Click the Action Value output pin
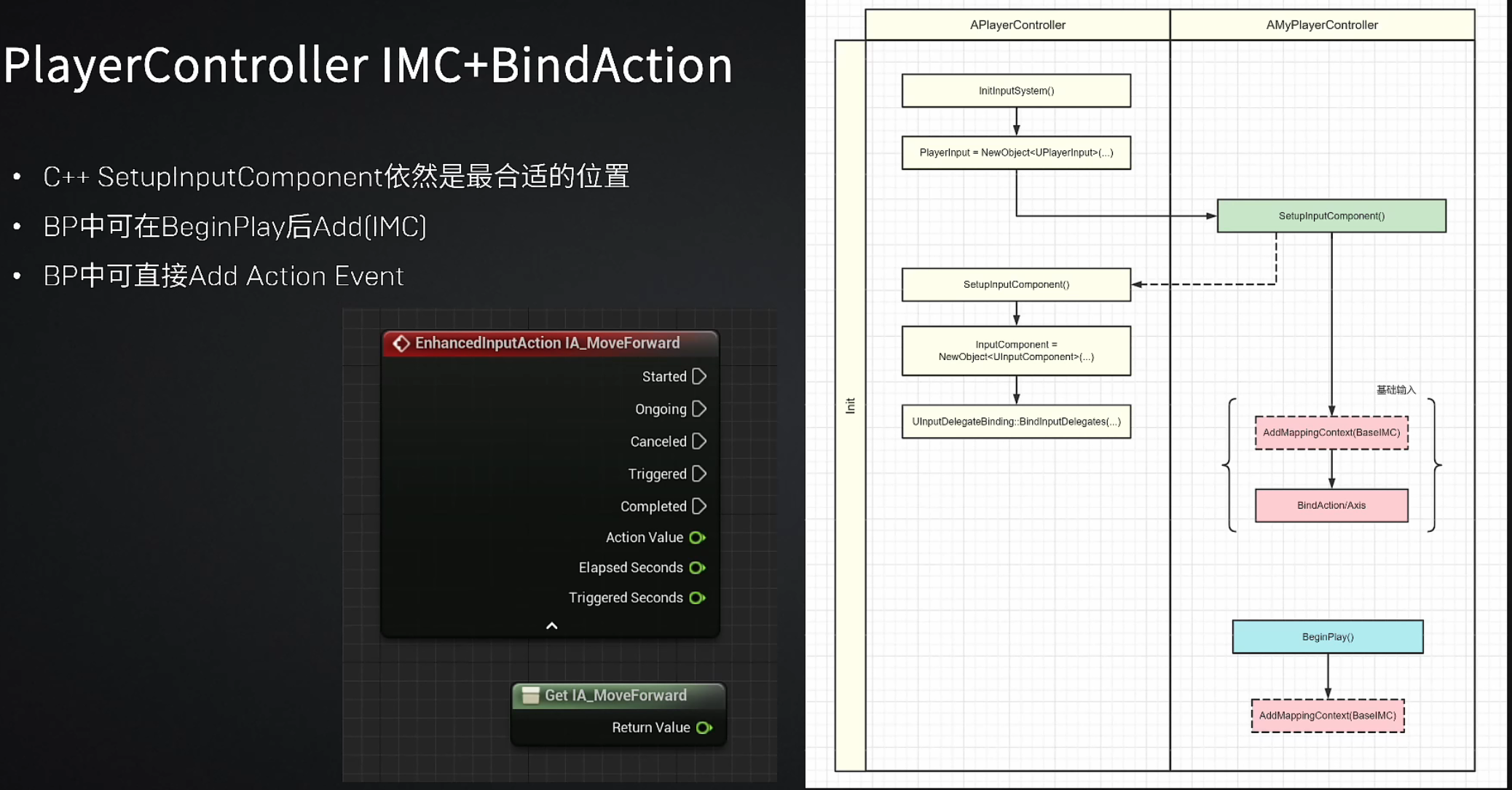1512x790 pixels. (697, 538)
